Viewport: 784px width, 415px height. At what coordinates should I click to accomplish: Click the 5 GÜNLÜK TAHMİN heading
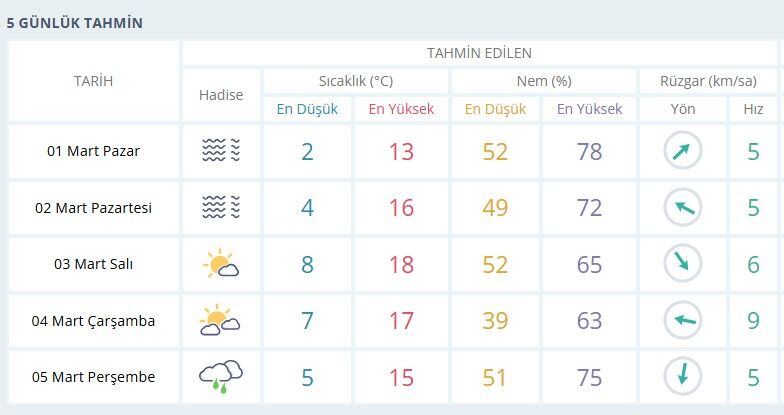click(x=75, y=22)
